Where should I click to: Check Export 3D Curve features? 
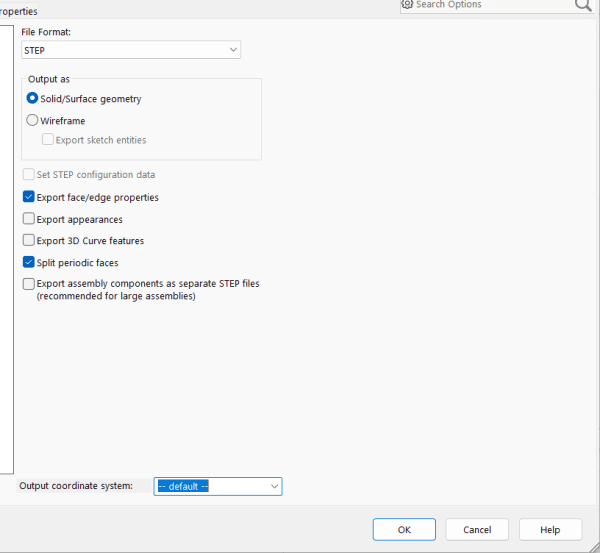point(29,240)
